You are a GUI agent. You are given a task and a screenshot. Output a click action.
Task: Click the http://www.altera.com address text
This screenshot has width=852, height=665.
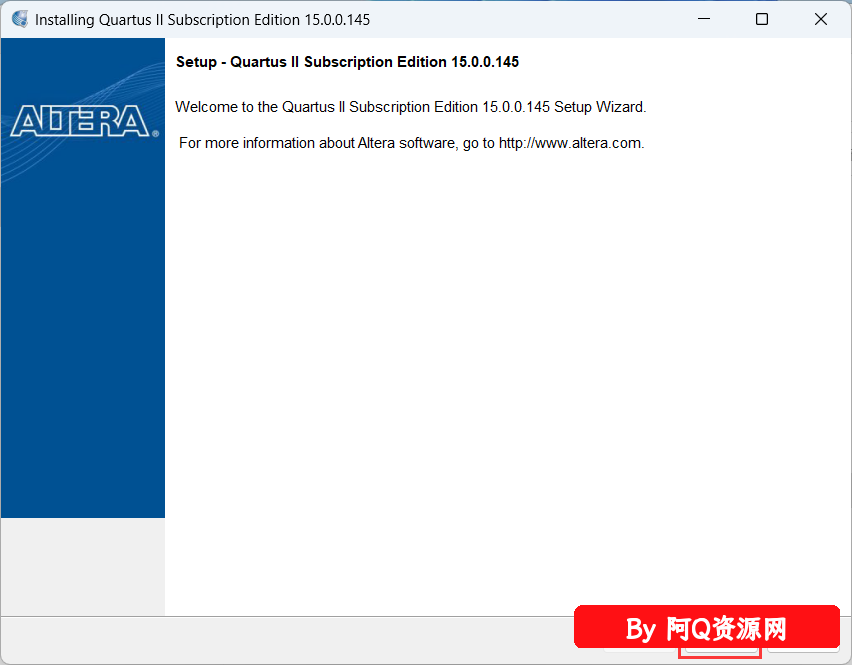click(x=569, y=143)
